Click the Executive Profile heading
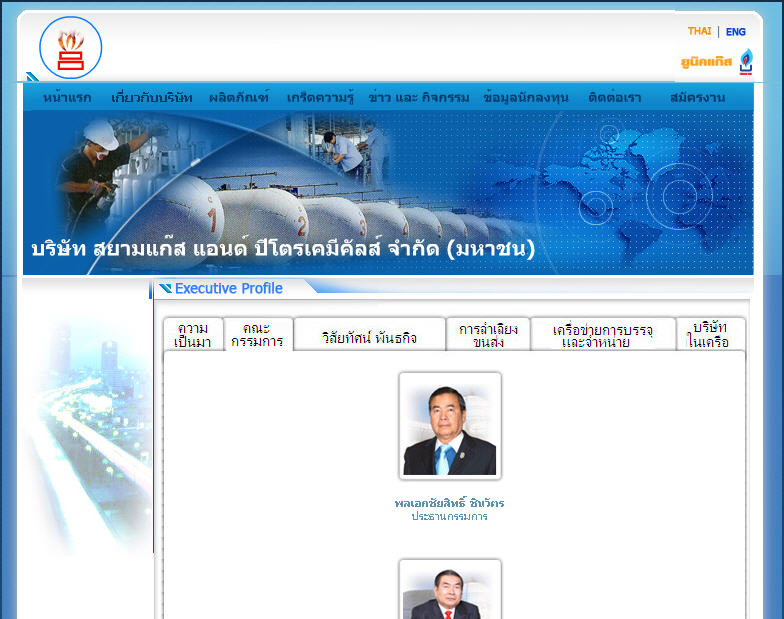Image resolution: width=784 pixels, height=619 pixels. click(228, 288)
